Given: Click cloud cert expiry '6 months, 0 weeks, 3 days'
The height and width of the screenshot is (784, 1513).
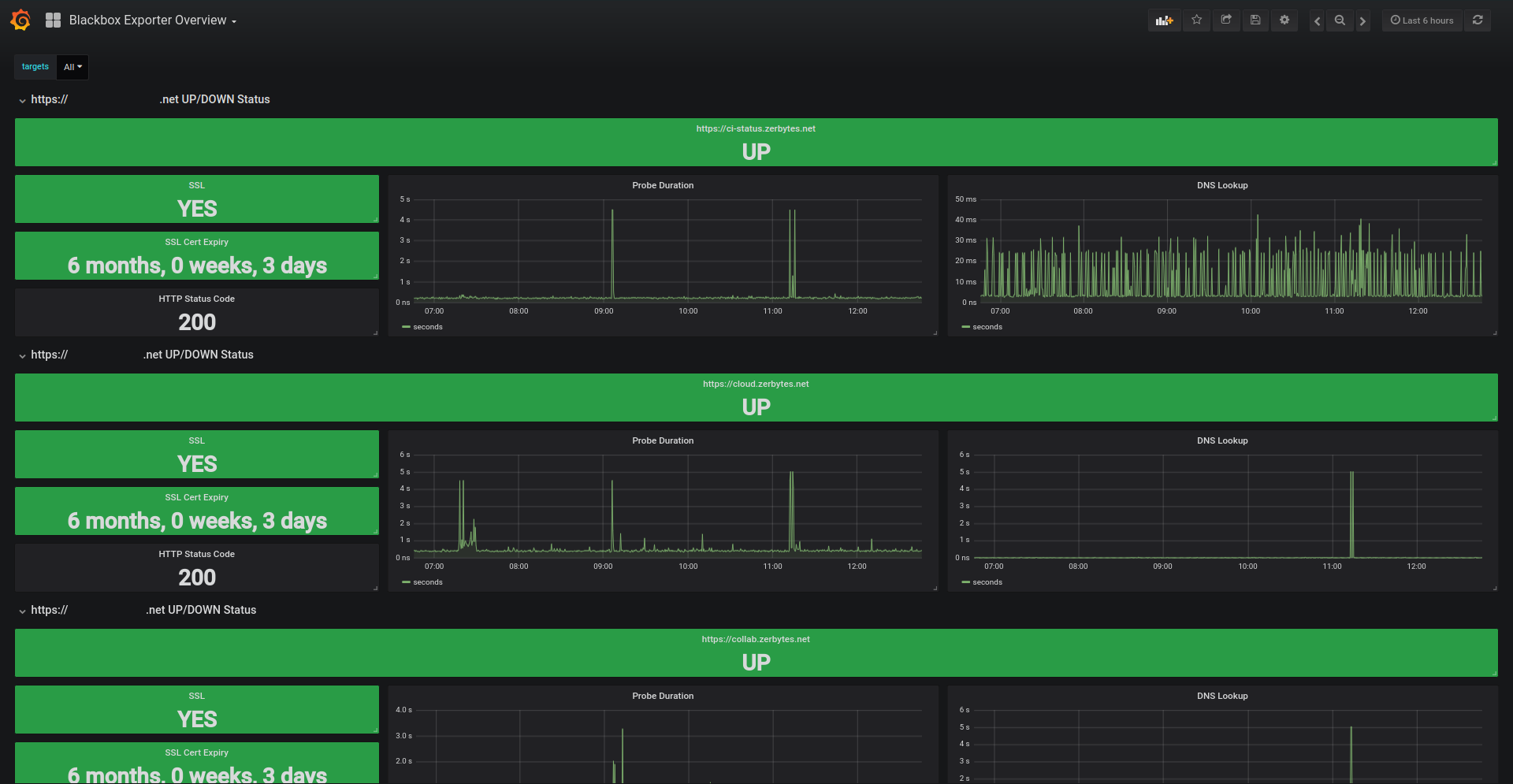Looking at the screenshot, I should [x=197, y=522].
